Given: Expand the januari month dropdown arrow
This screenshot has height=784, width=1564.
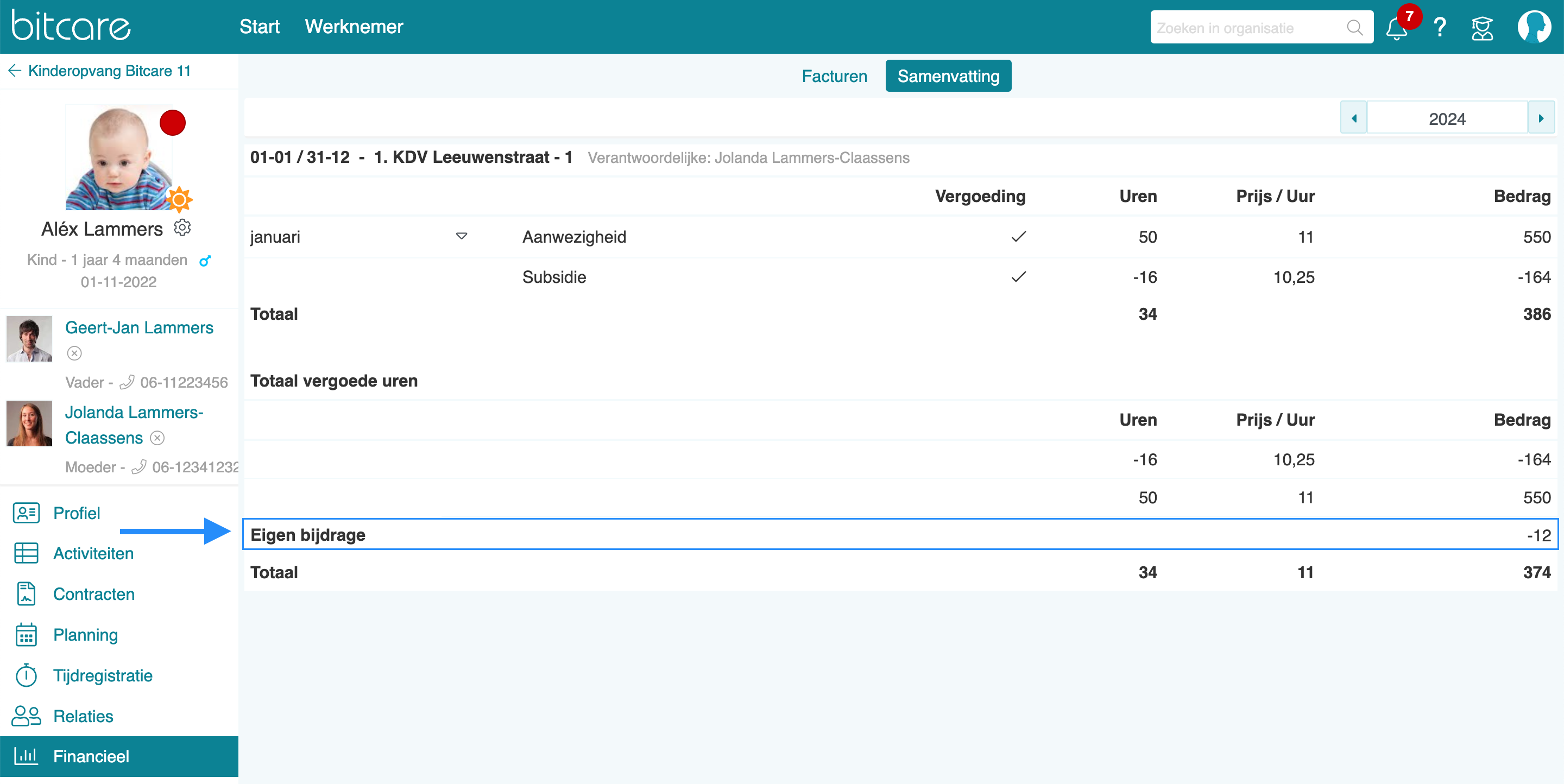Looking at the screenshot, I should click(462, 236).
